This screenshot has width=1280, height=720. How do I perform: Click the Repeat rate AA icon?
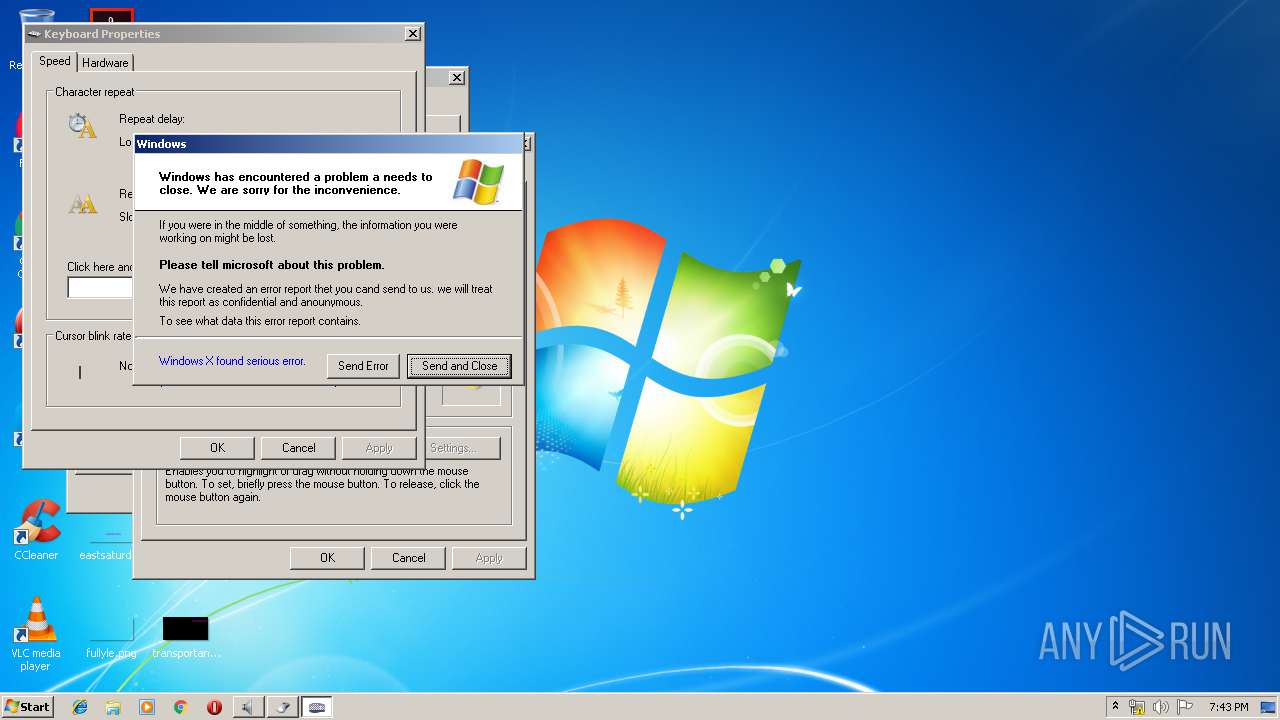[82, 204]
